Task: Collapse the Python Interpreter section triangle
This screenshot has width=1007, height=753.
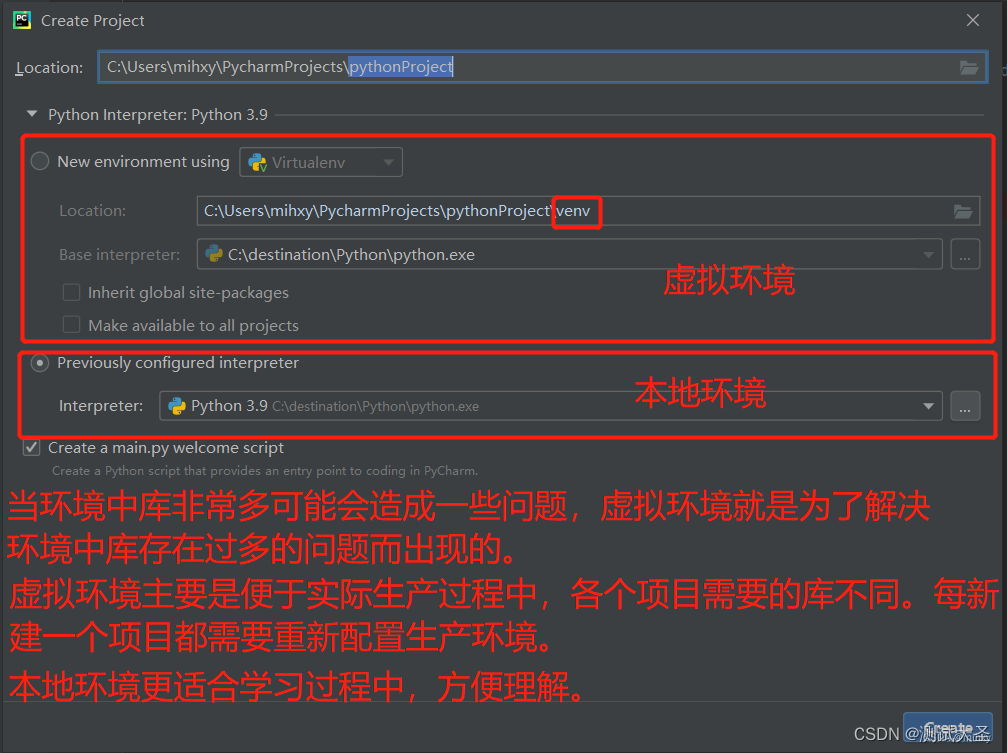Action: (x=31, y=114)
